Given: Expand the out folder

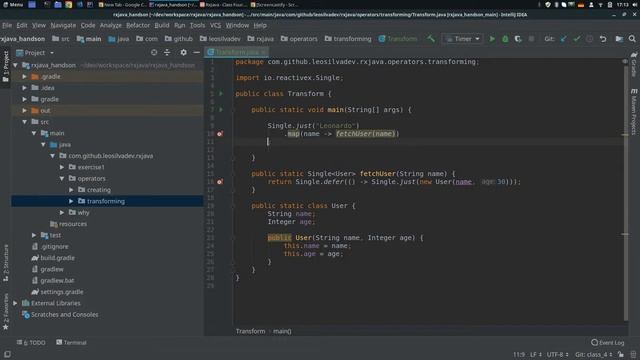Looking at the screenshot, I should point(24,111).
